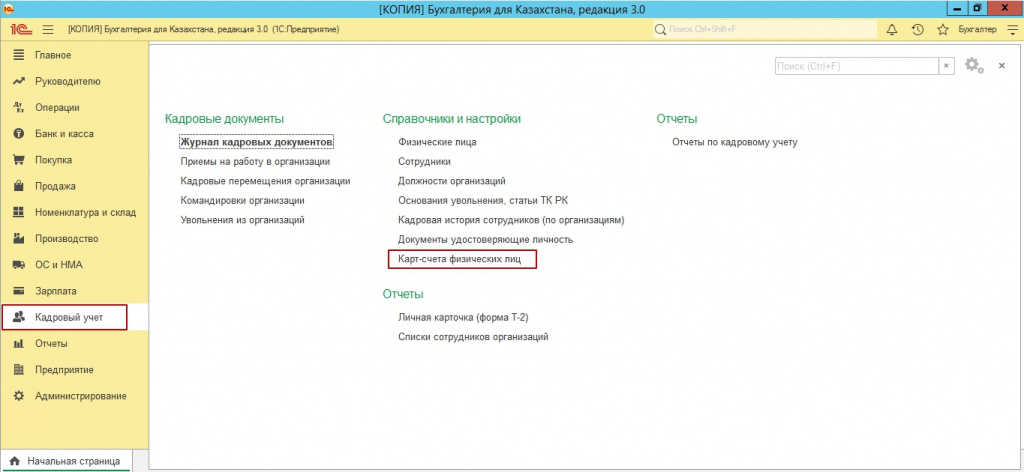Open Сотрудники catalog
The image size is (1024, 472).
pos(424,161)
